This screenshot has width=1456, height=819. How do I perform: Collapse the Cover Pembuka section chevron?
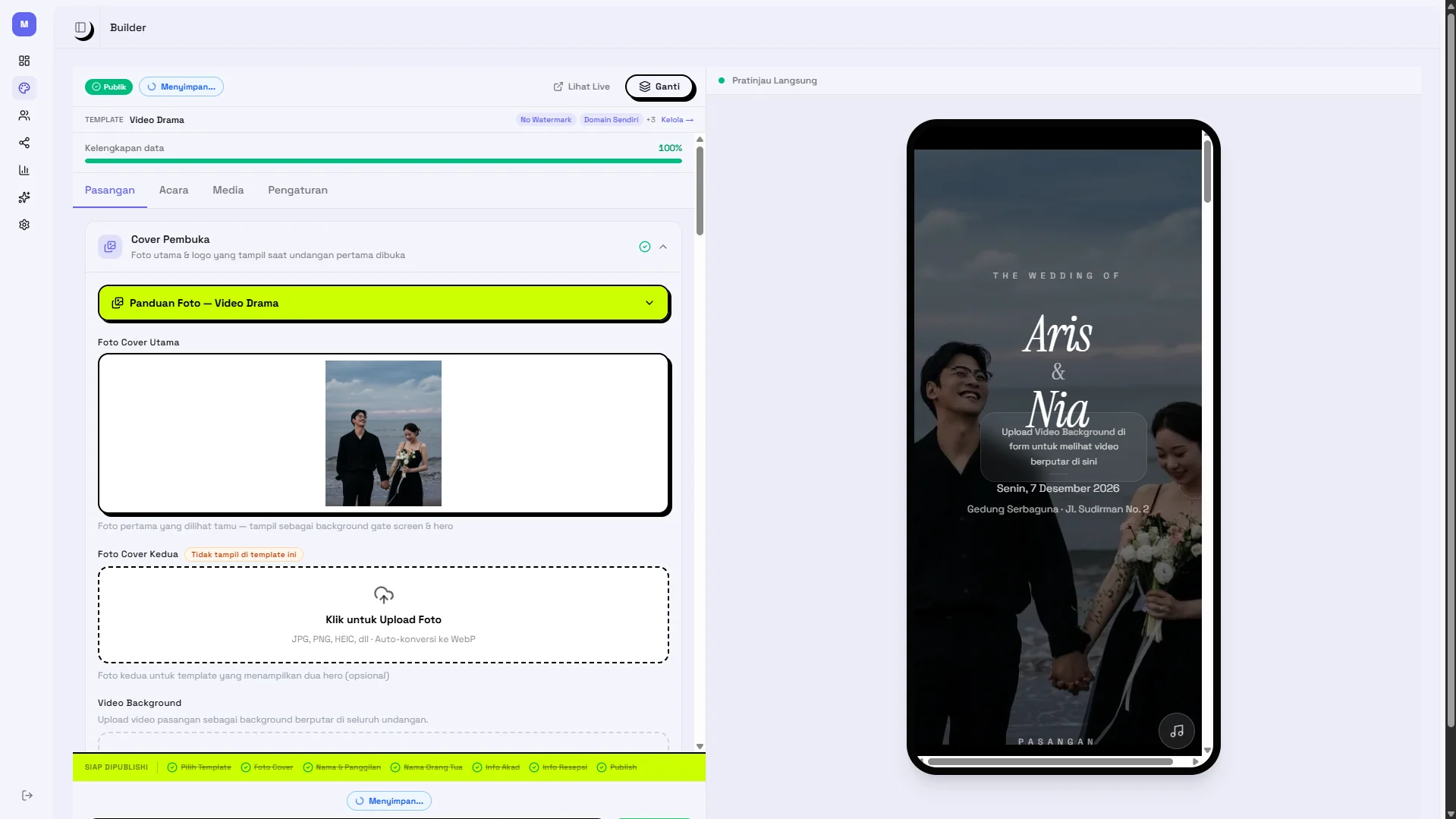(663, 247)
